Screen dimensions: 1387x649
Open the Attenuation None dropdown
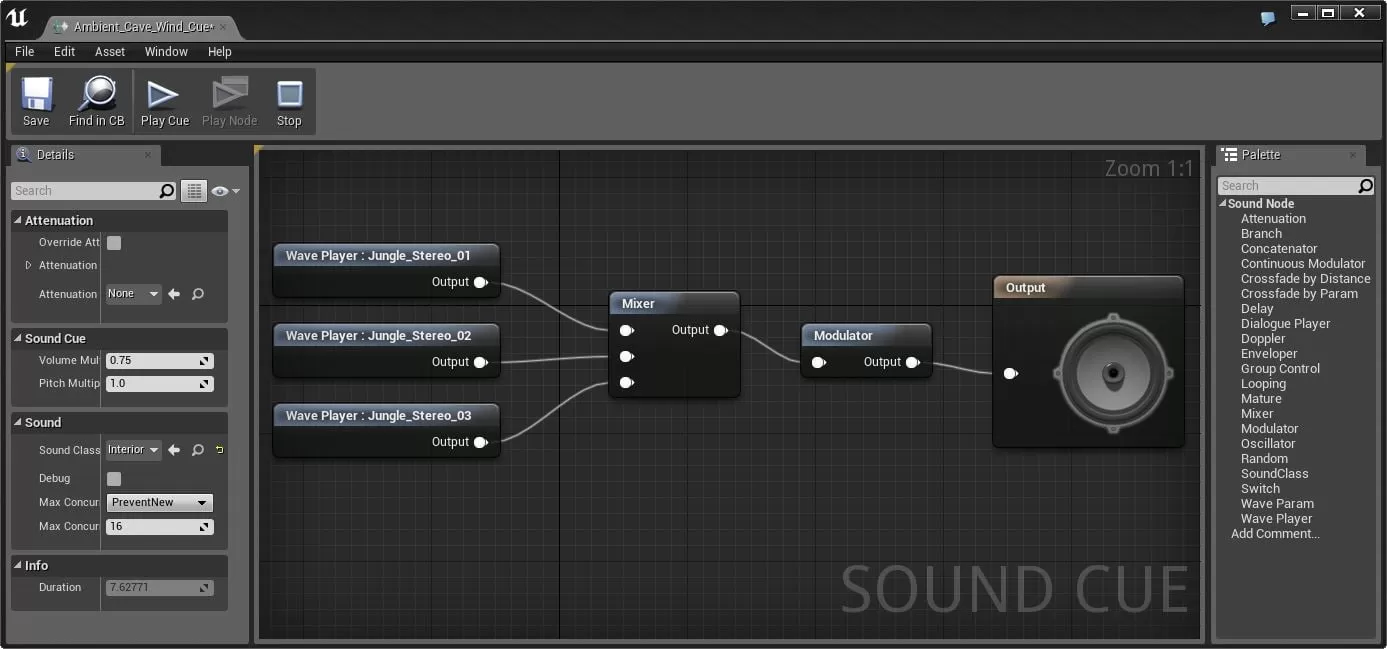pos(132,294)
